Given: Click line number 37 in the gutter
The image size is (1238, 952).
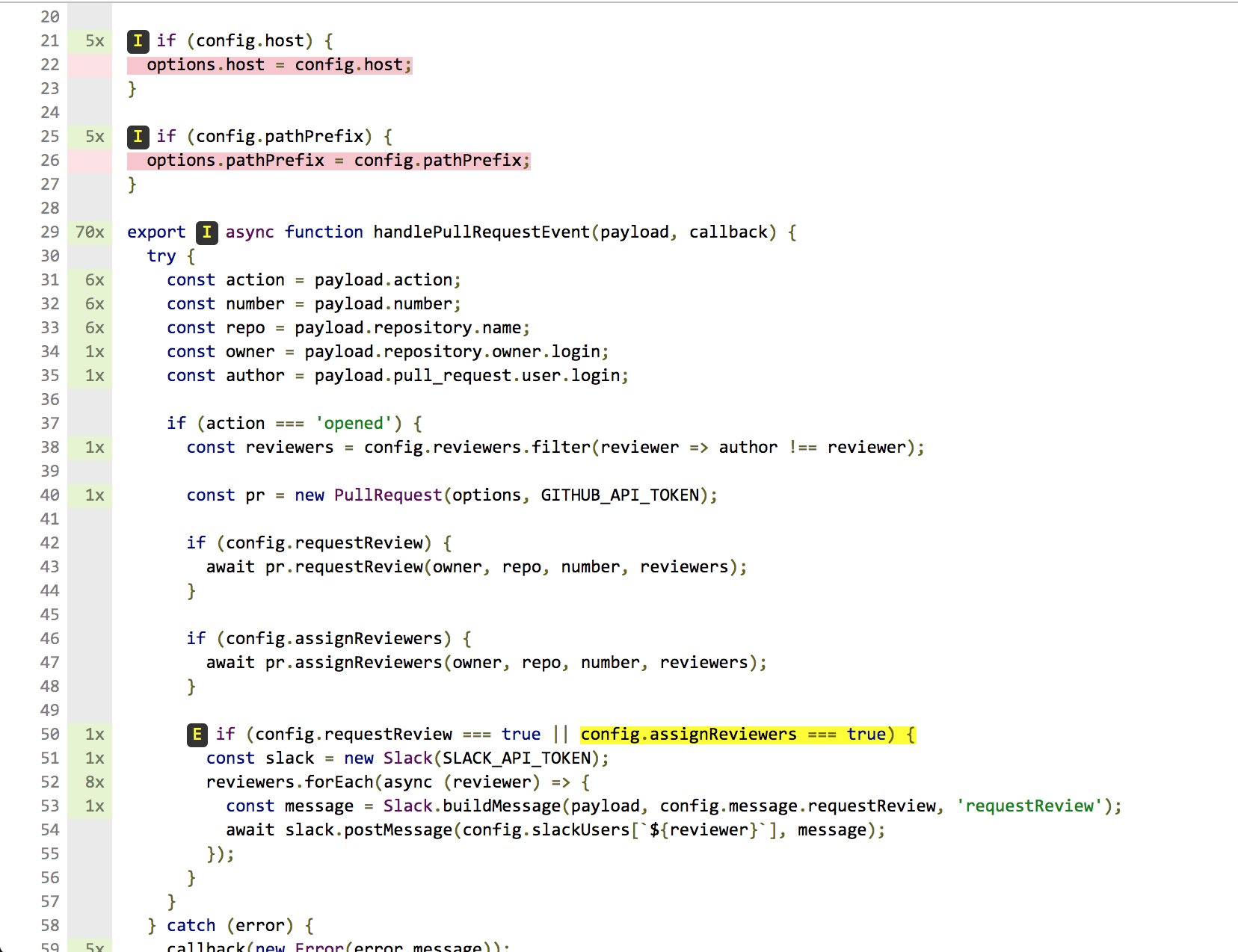Looking at the screenshot, I should pos(50,424).
